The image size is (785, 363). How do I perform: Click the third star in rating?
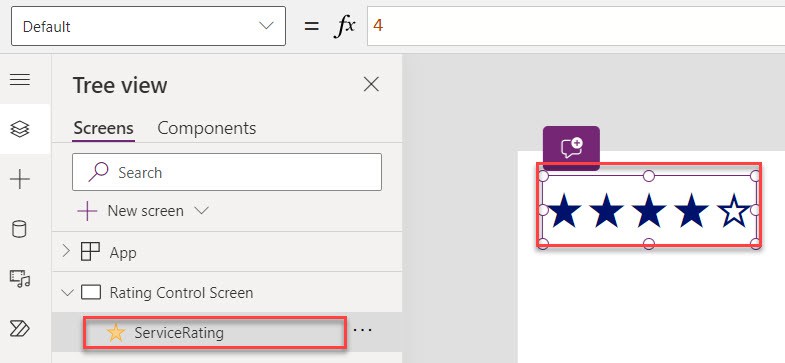(649, 211)
